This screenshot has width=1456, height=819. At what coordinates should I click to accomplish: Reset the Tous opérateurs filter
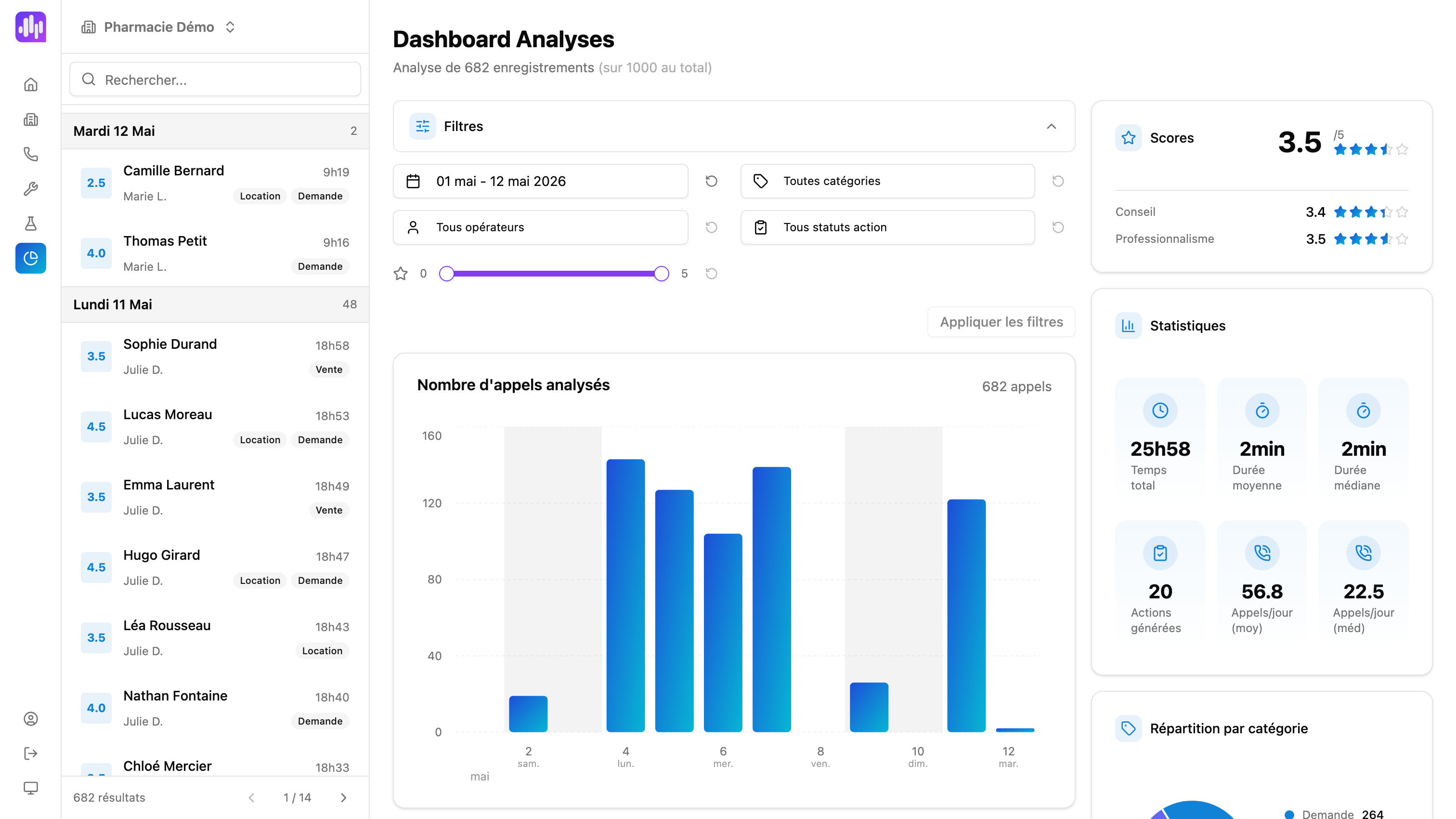click(712, 227)
